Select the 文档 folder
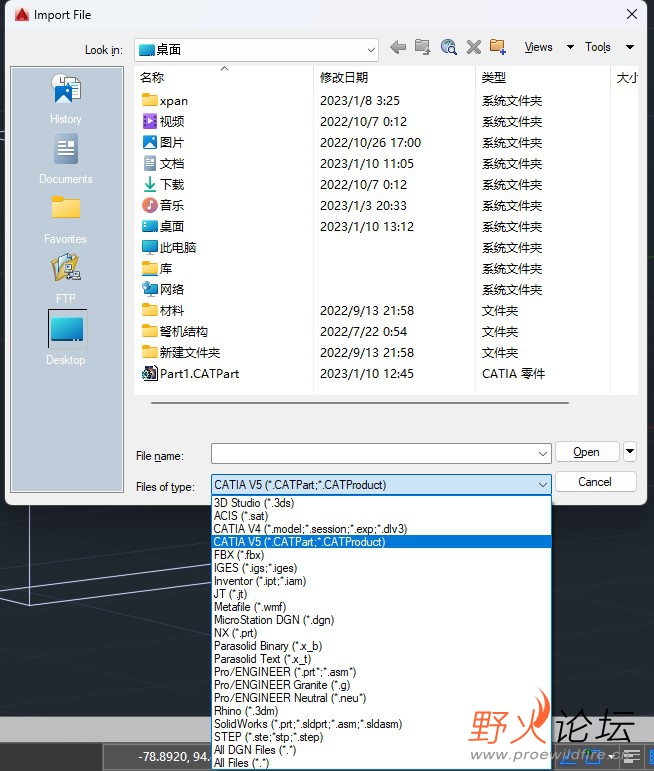The height and width of the screenshot is (771, 654). (x=163, y=164)
